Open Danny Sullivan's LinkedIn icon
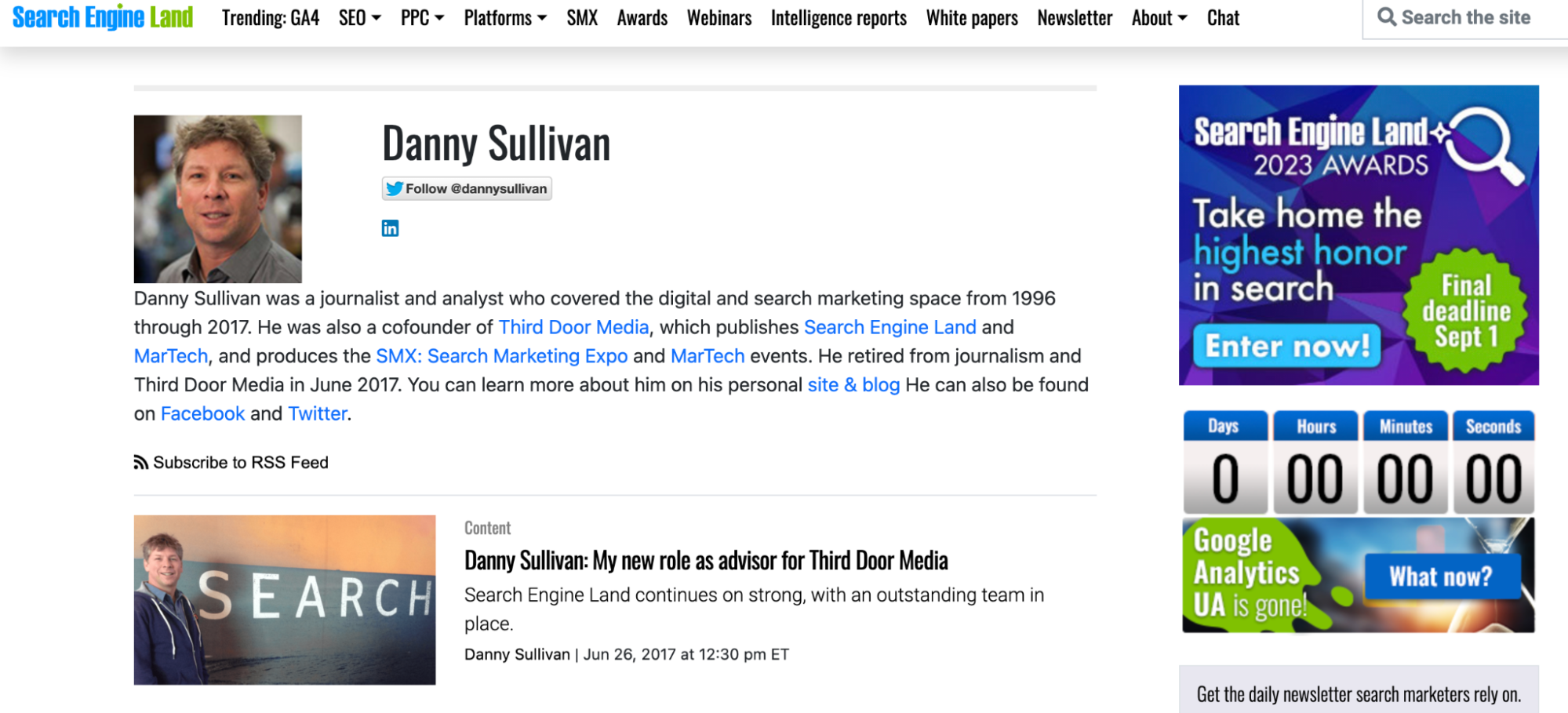 pyautogui.click(x=390, y=228)
